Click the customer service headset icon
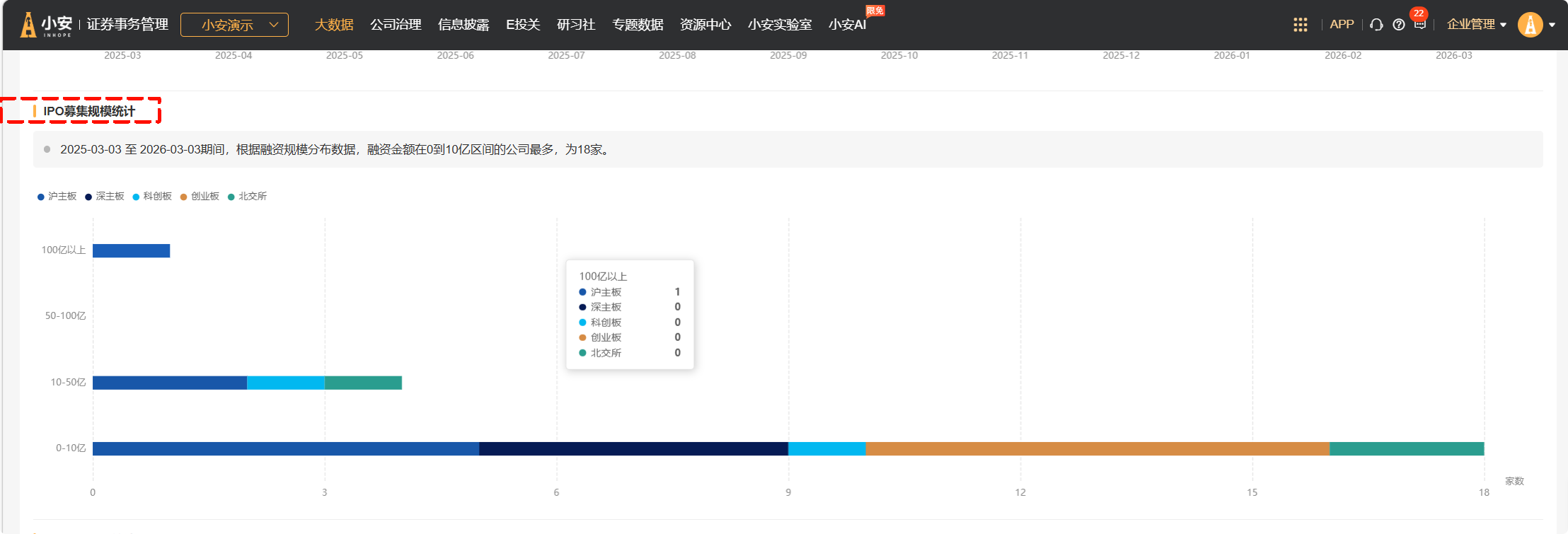The image size is (1568, 534). pos(1376,25)
